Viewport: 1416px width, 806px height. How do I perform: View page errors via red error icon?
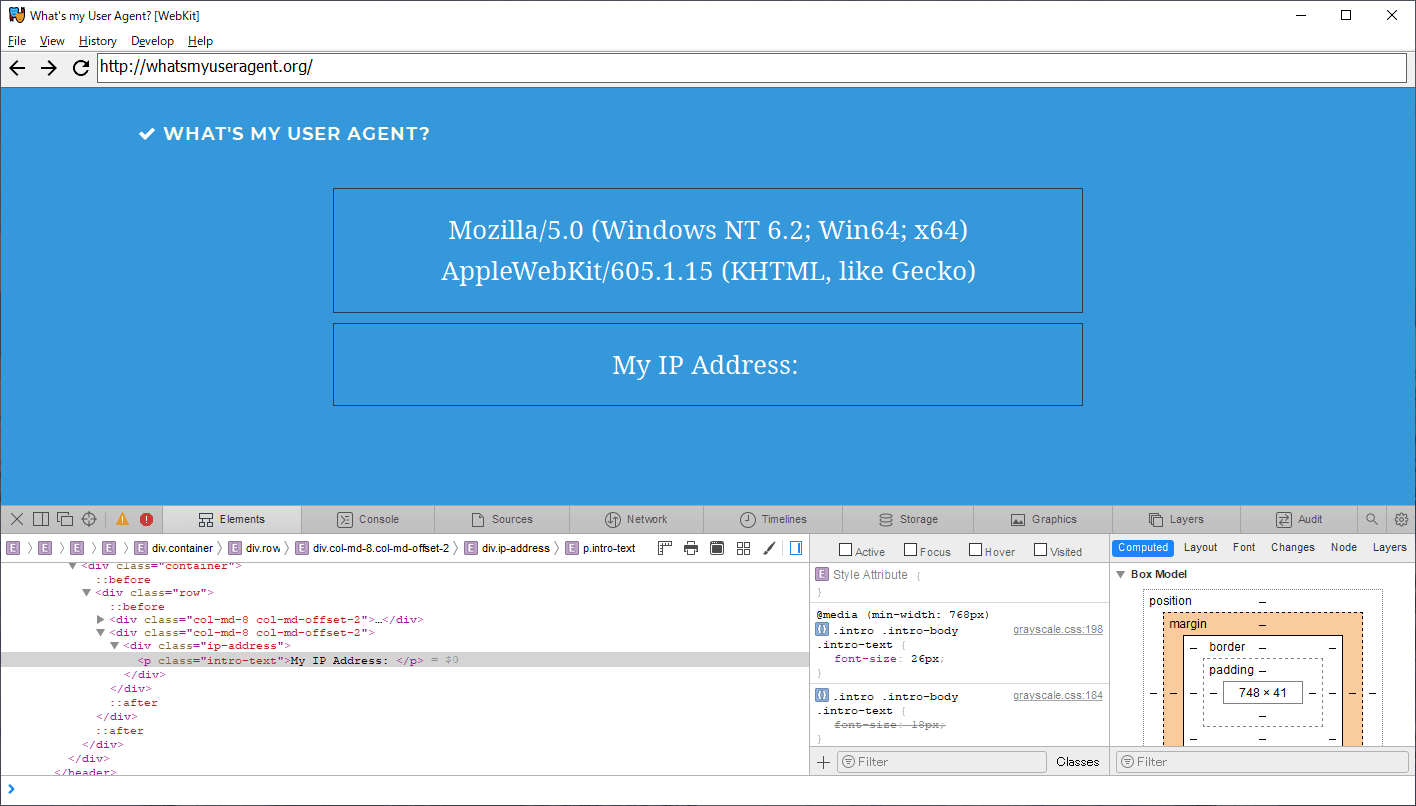(x=146, y=518)
